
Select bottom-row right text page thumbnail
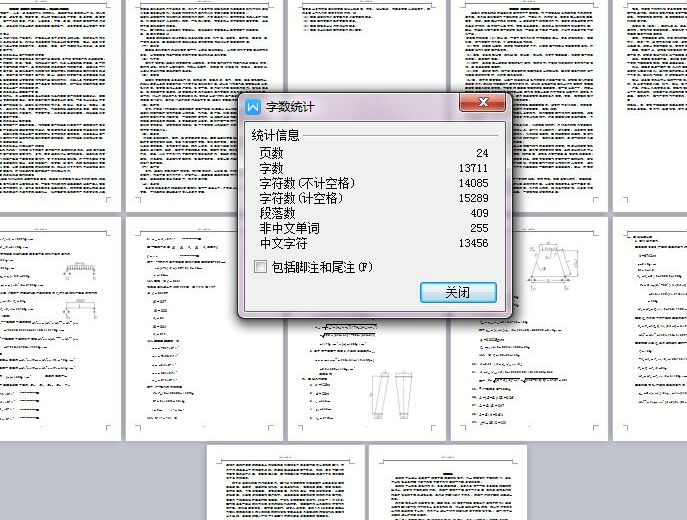(x=448, y=482)
